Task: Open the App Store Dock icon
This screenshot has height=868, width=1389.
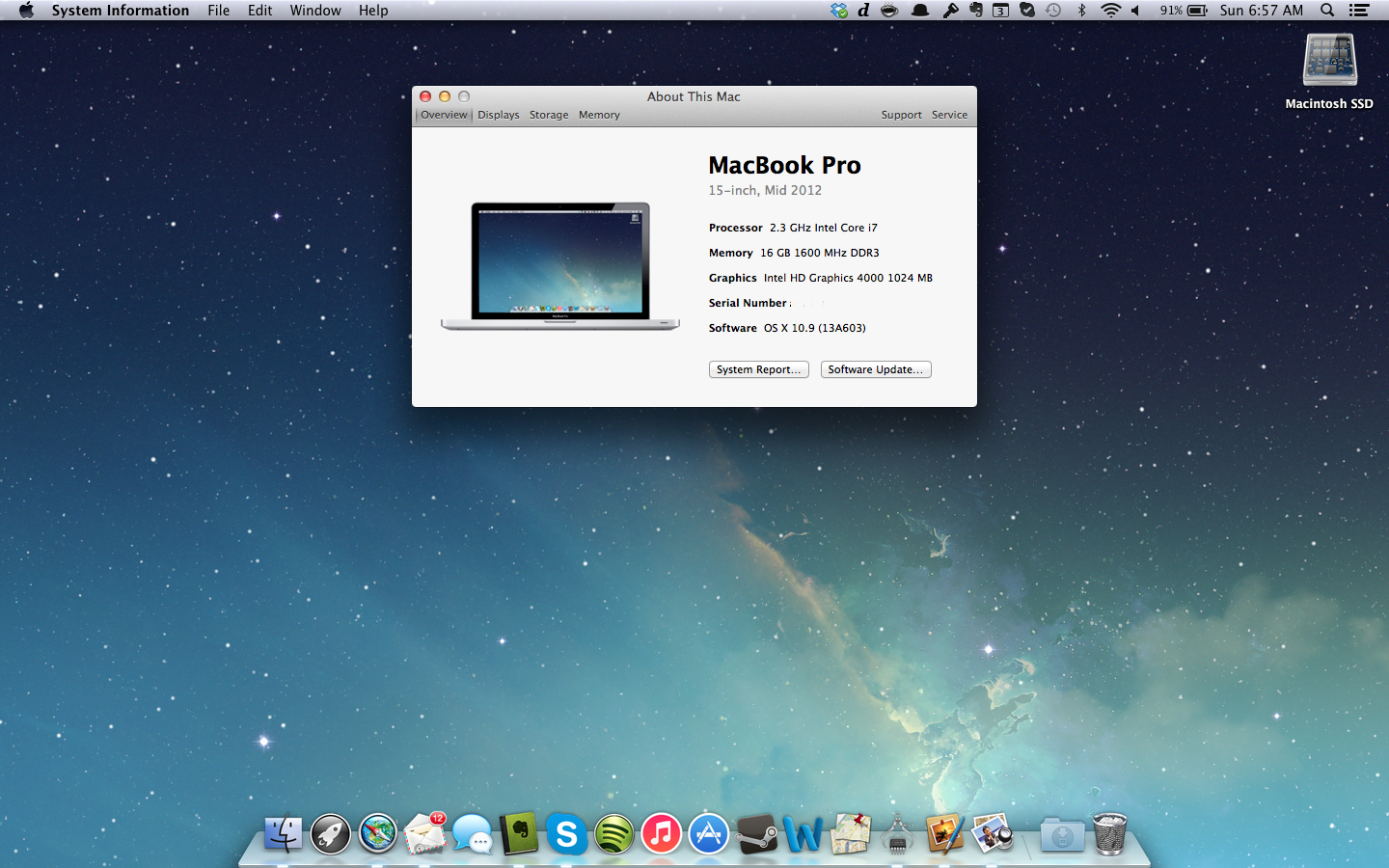Action: click(708, 834)
